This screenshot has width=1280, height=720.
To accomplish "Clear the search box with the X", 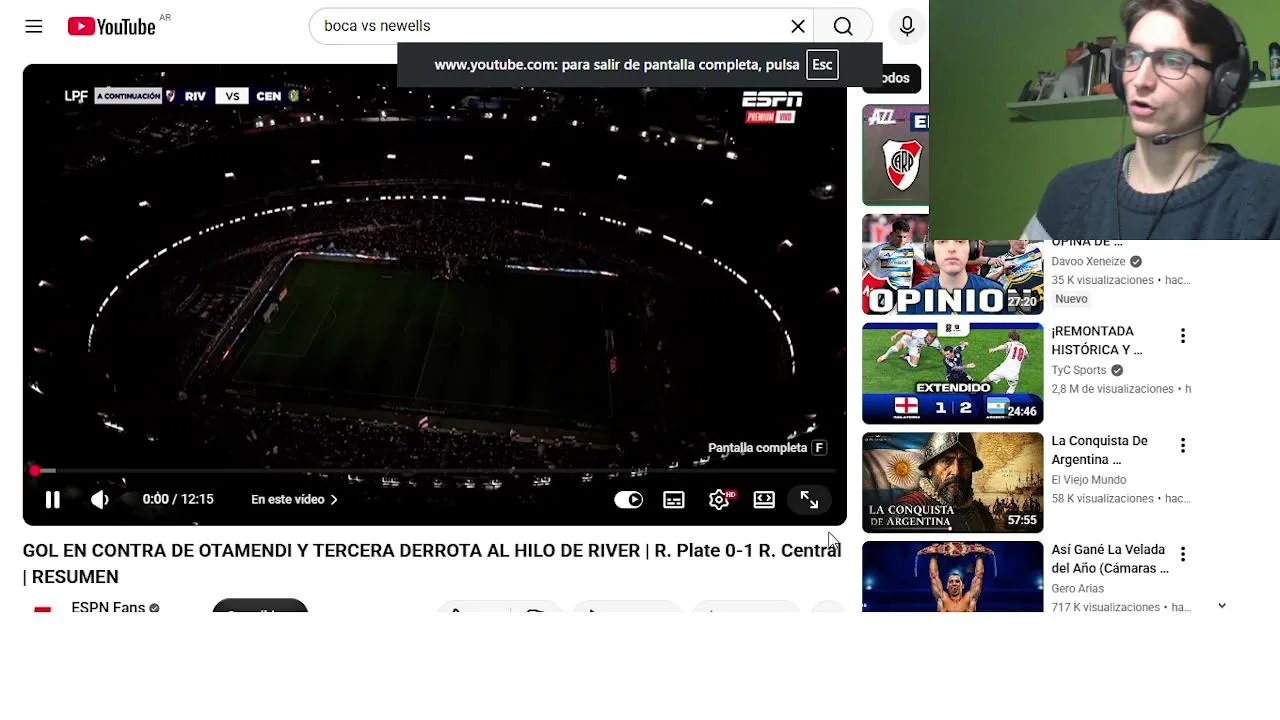I will click(x=798, y=27).
